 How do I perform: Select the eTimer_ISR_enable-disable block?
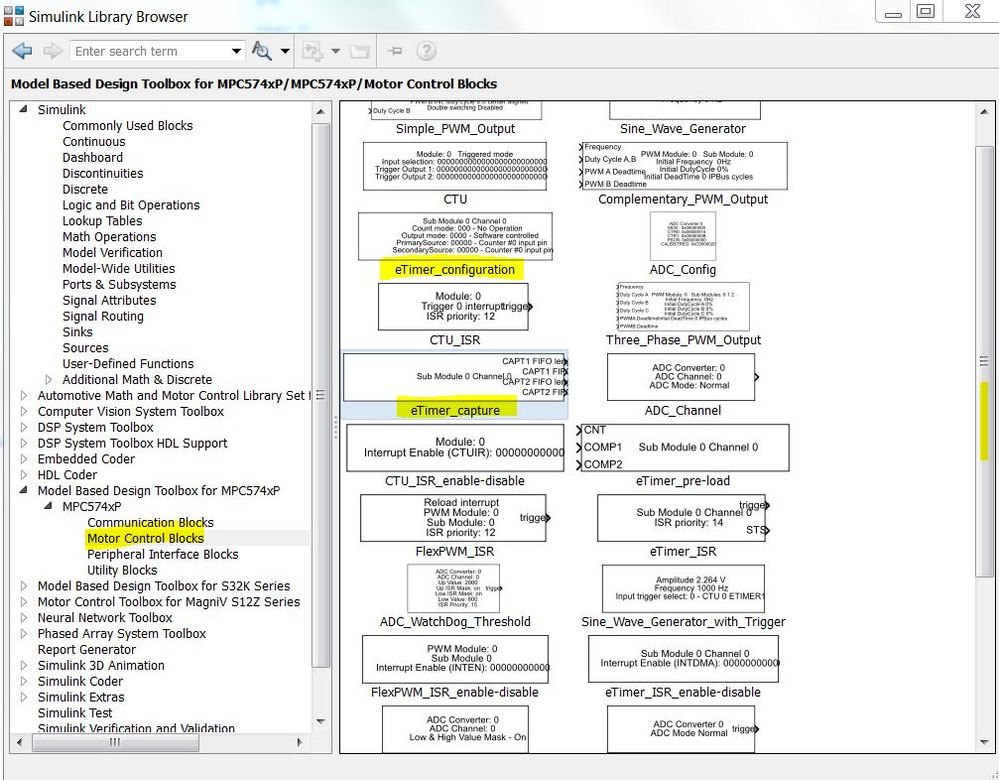click(x=683, y=660)
